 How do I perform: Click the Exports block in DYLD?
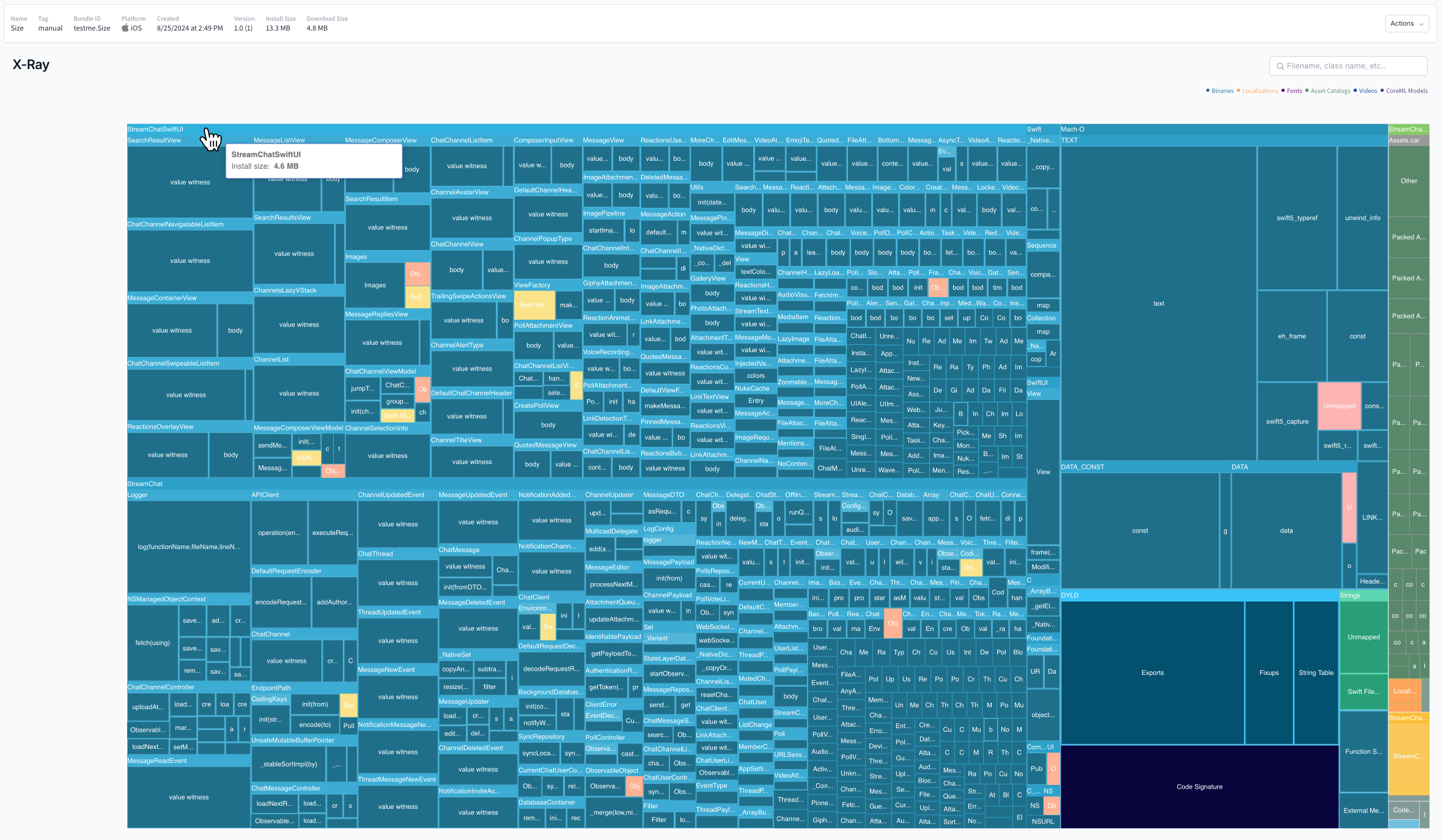coord(1152,672)
